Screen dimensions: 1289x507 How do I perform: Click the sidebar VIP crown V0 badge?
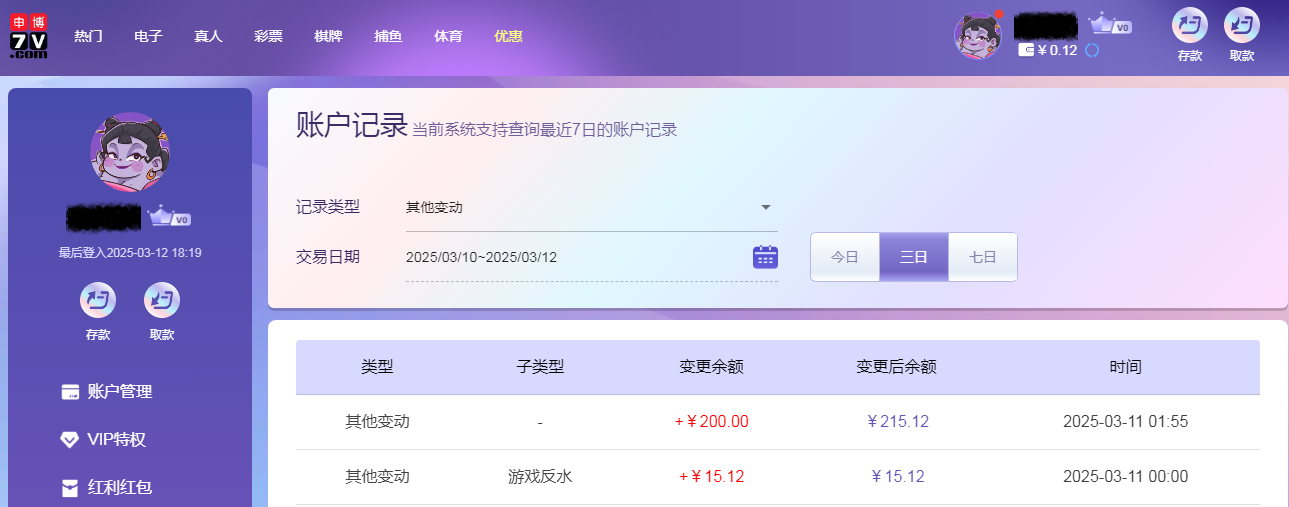coord(169,216)
